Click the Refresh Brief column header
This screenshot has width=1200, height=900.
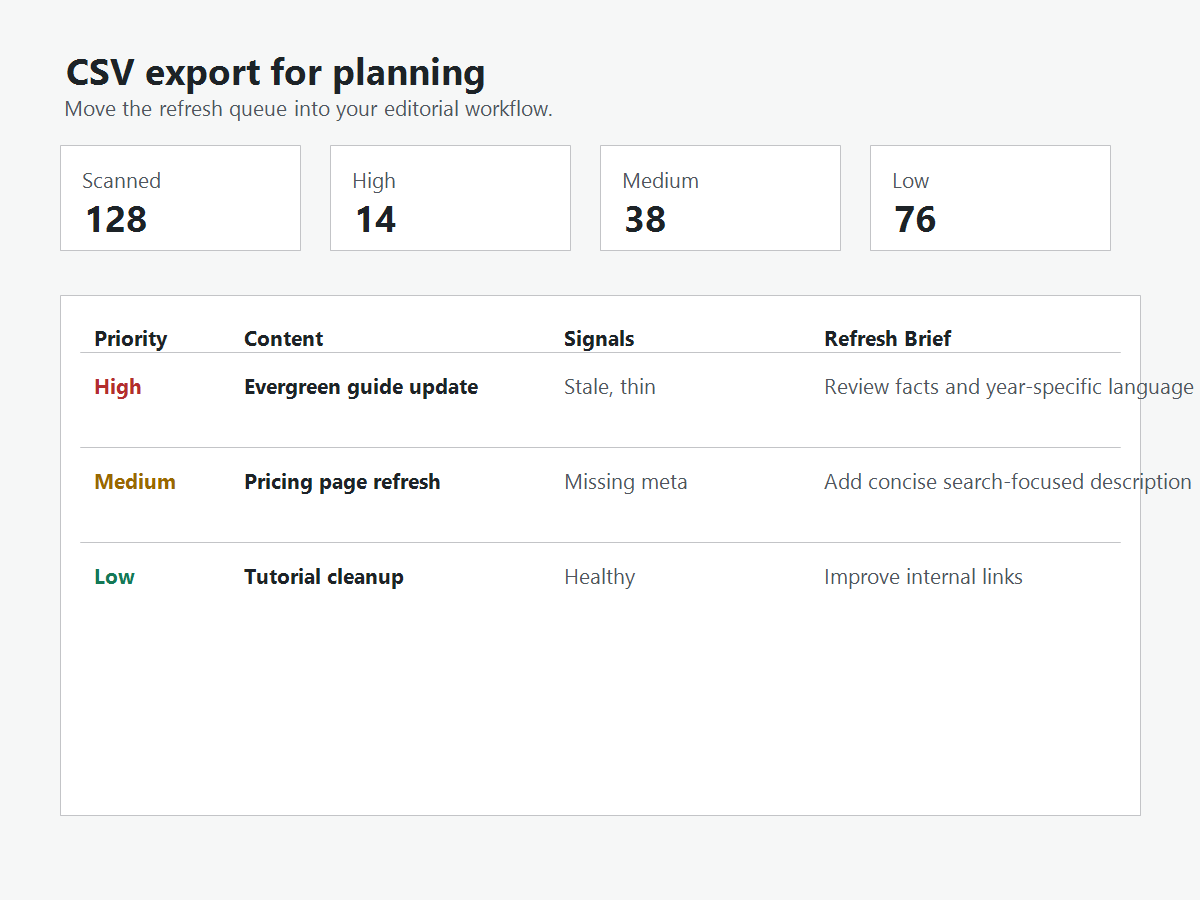click(x=887, y=339)
